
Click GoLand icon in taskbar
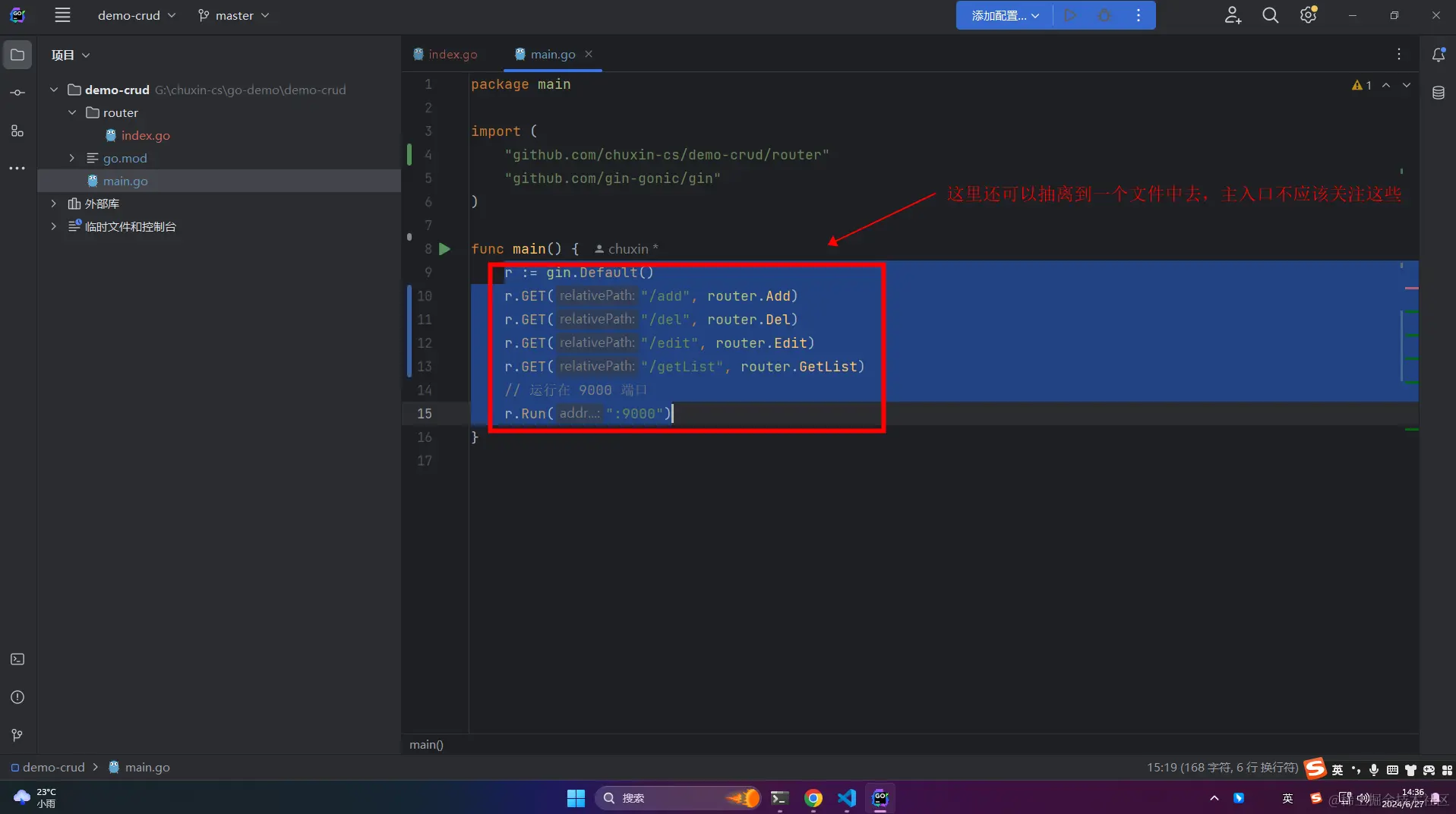coord(880,798)
